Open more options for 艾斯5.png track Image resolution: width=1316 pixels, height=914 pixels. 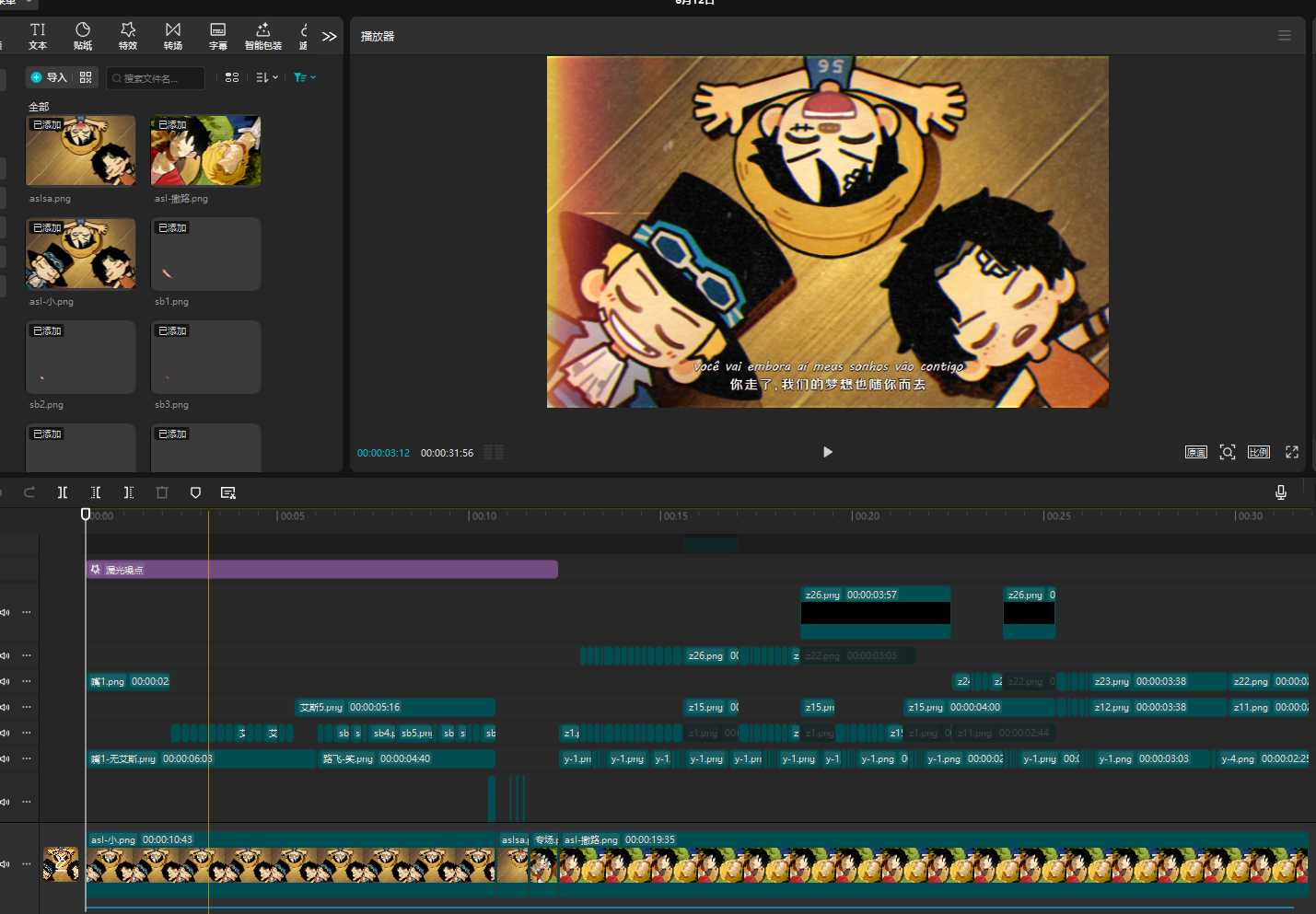coord(27,707)
